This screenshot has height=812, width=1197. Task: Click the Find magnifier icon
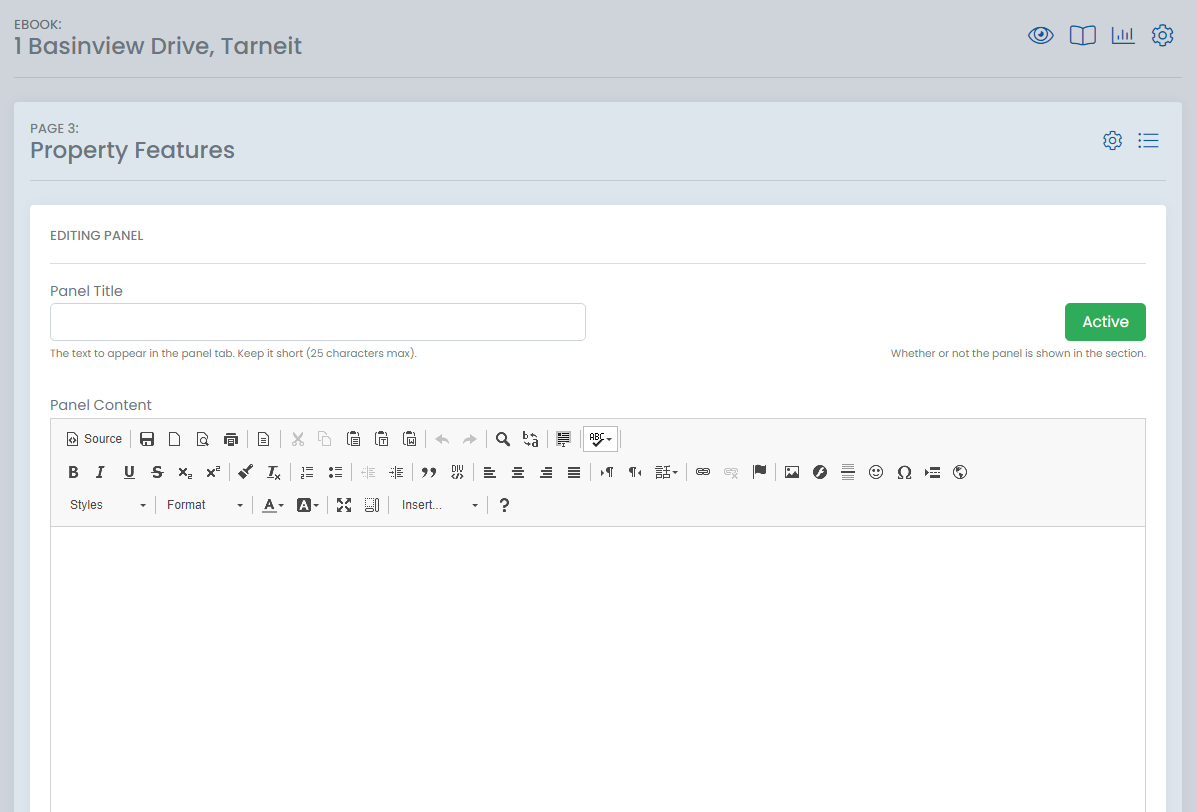tap(503, 439)
